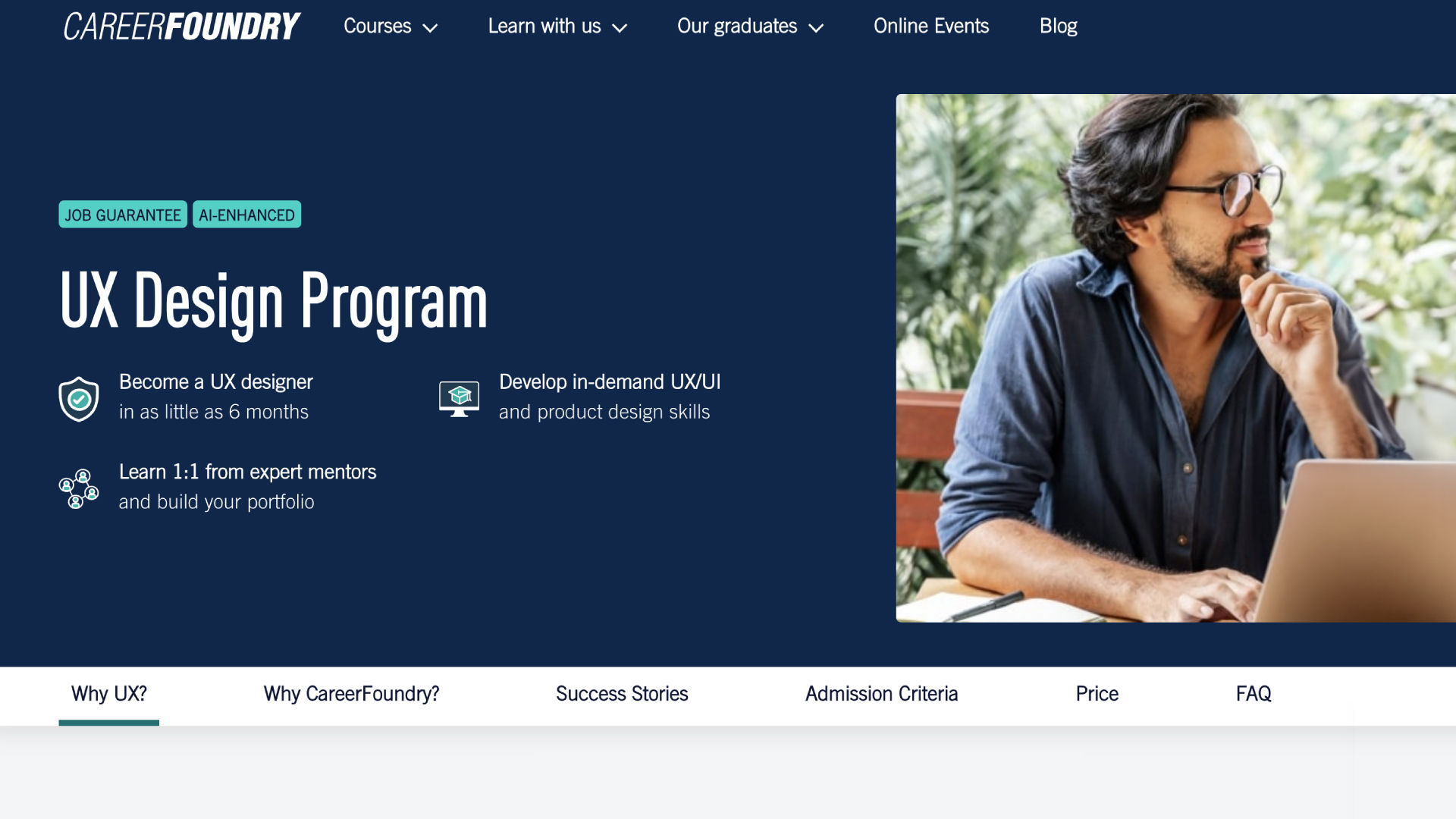The width and height of the screenshot is (1456, 819).
Task: Open the Online Events page
Action: click(931, 27)
